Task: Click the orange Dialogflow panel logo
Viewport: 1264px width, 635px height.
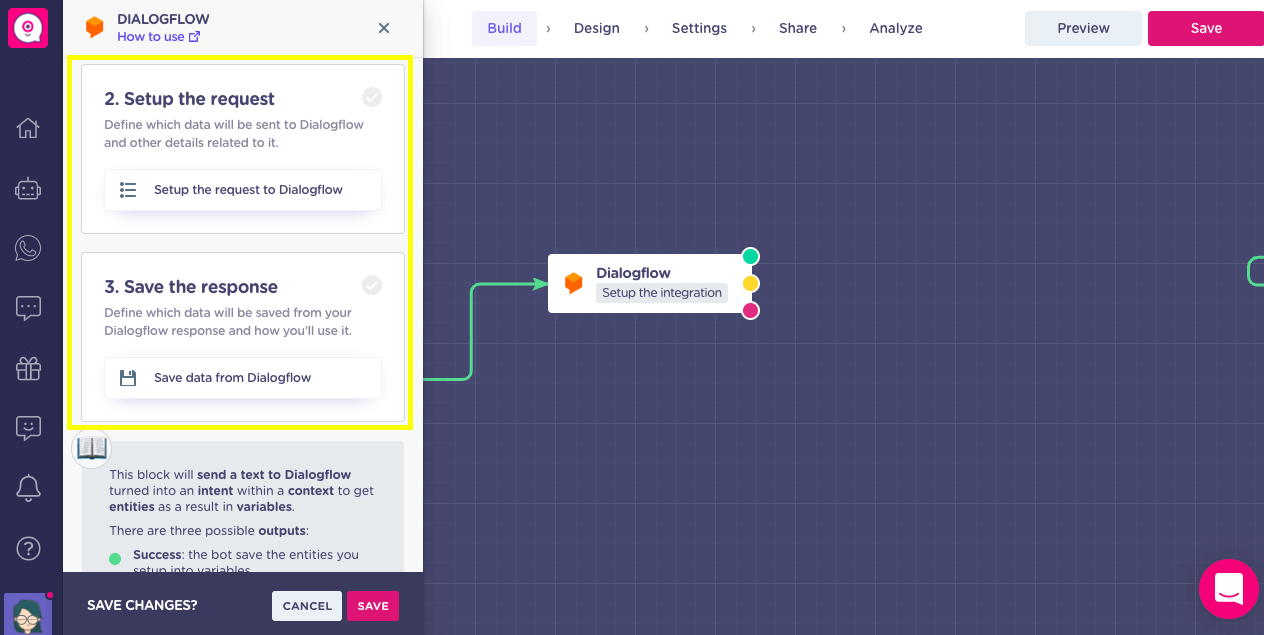Action: 94,27
